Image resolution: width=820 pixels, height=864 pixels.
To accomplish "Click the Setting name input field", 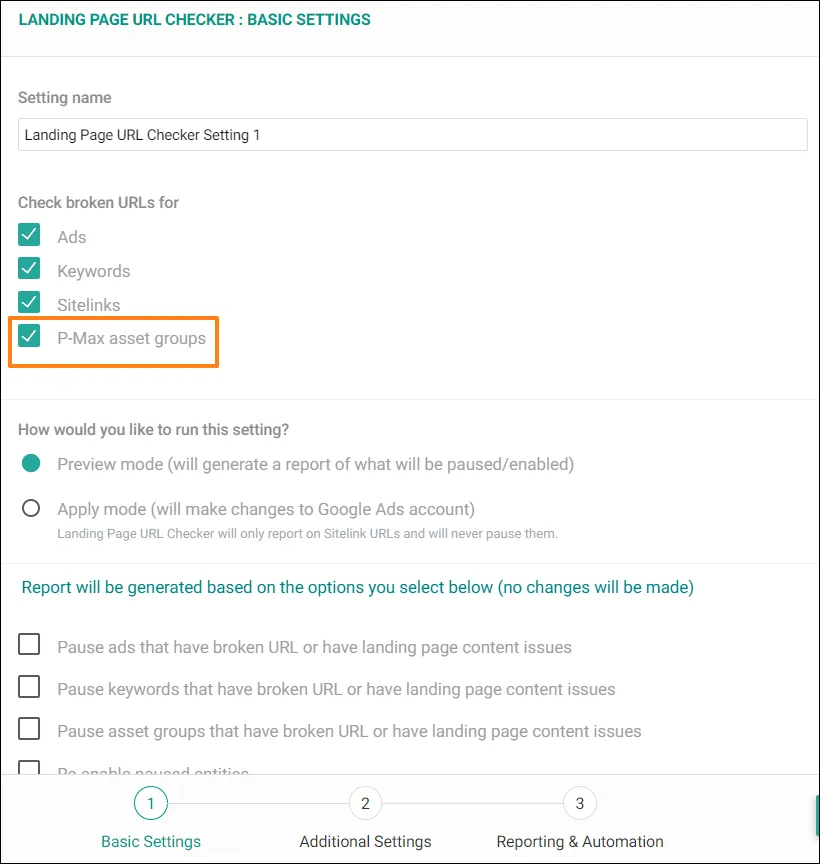I will [x=413, y=134].
